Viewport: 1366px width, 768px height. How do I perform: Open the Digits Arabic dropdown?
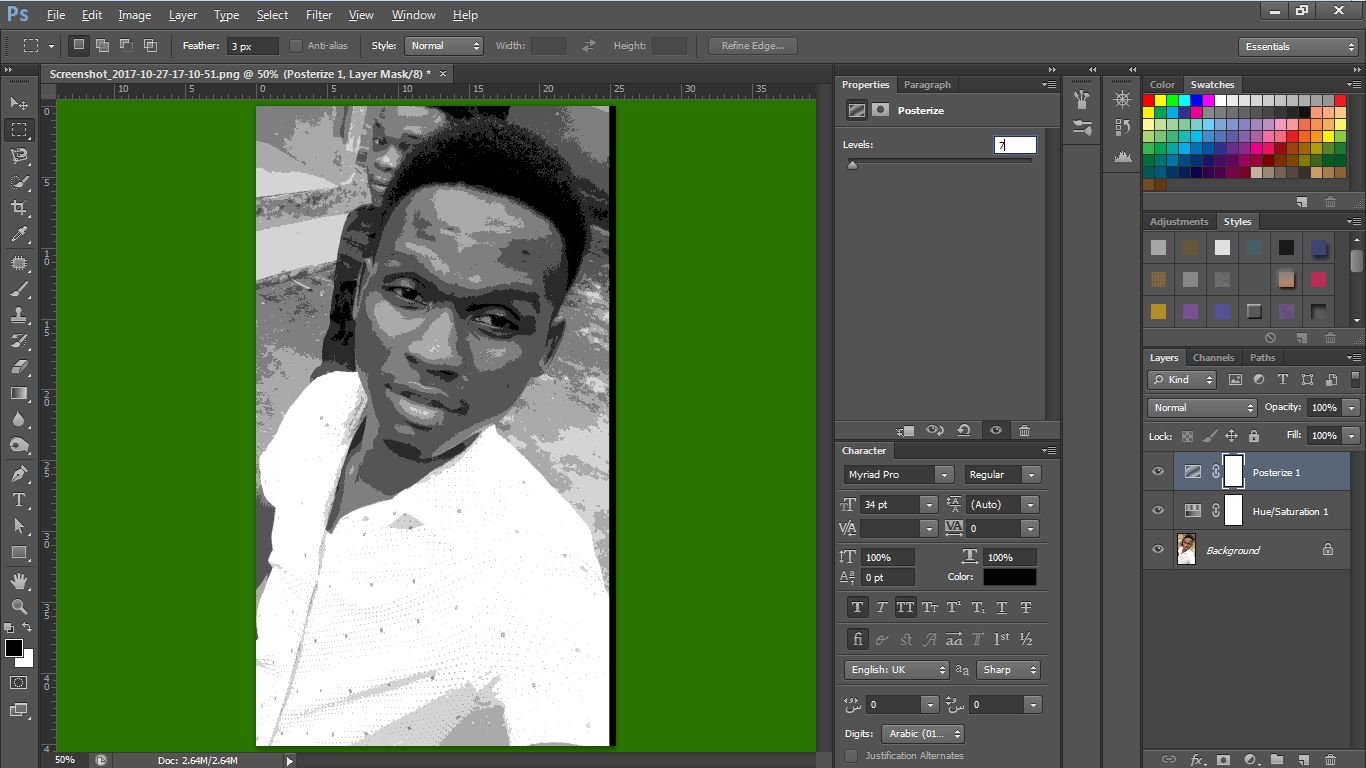pos(921,734)
